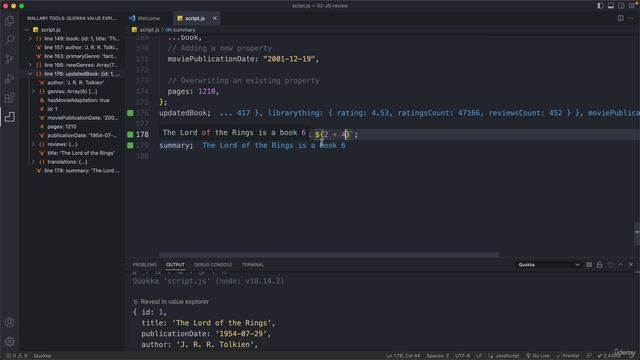Image resolution: width=640 pixels, height=360 pixels.
Task: Select pages: 1210 tree row
Action: coord(72,127)
